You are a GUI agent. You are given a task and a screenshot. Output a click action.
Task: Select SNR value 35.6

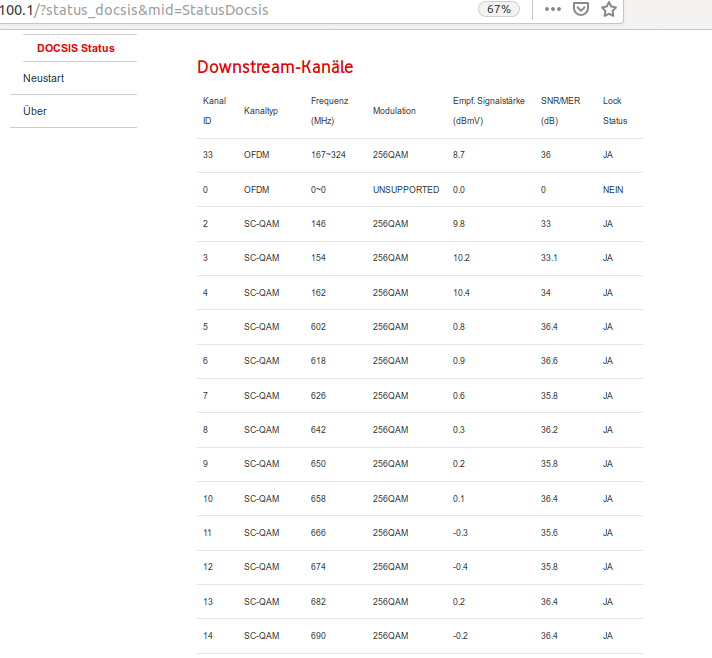click(x=549, y=533)
